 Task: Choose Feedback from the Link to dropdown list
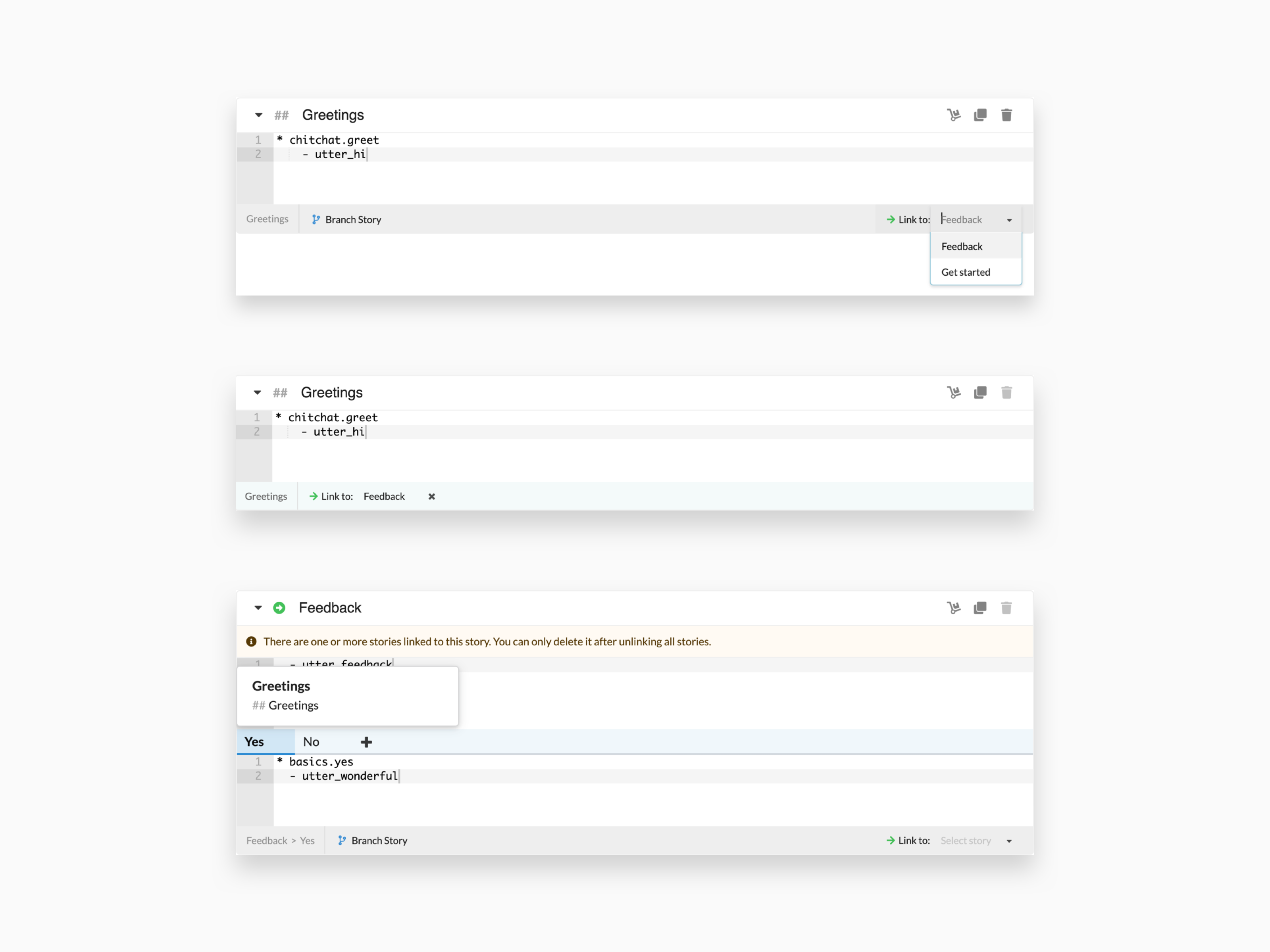(976, 246)
